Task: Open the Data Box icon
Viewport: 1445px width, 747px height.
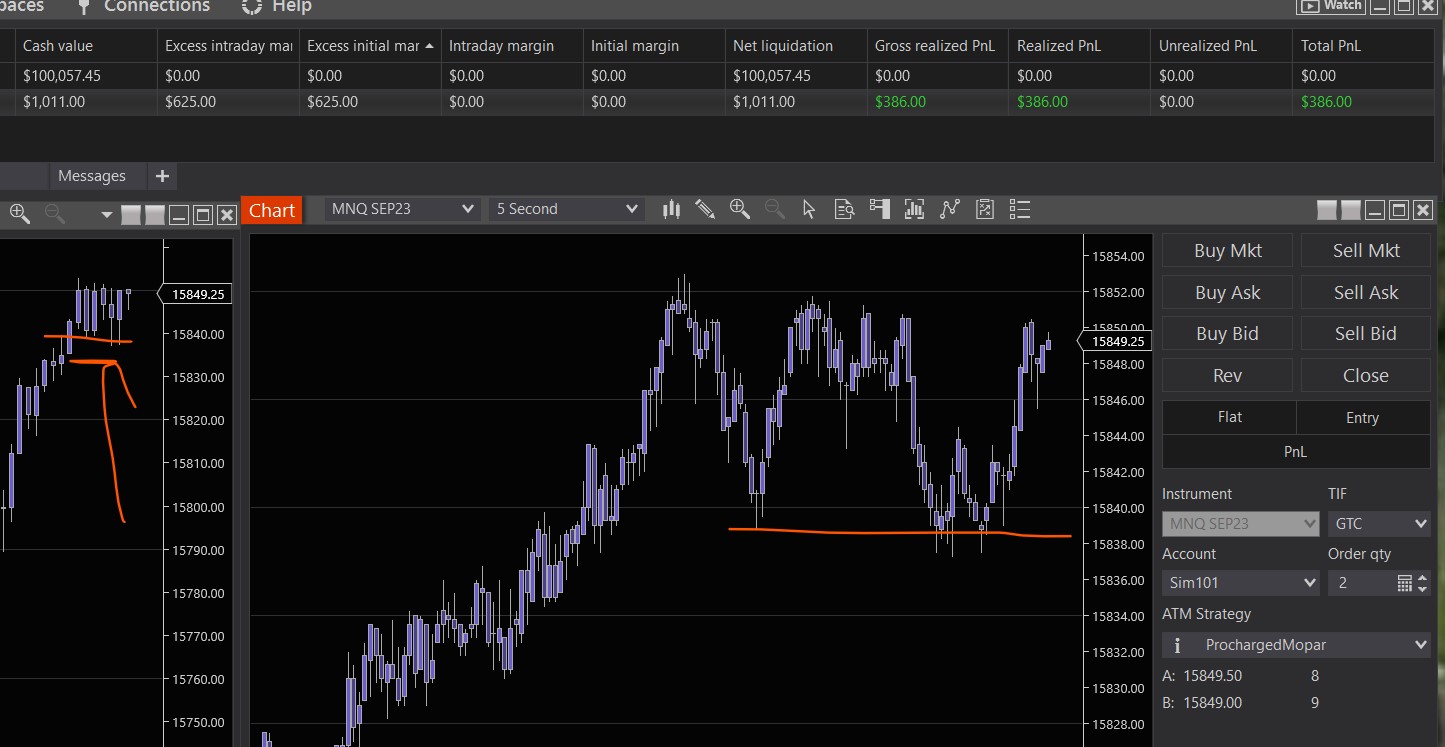Action: [x=845, y=209]
